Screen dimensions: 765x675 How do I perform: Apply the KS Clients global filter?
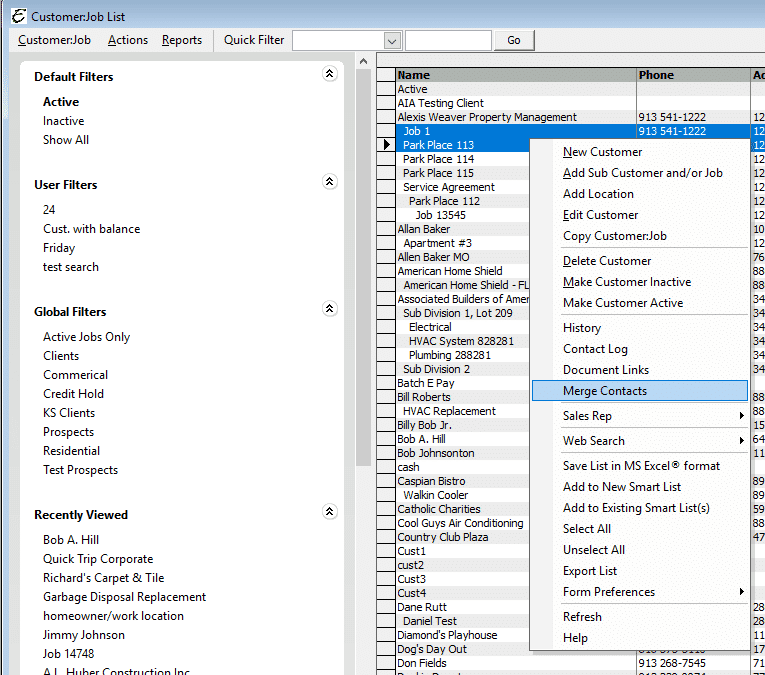click(x=69, y=413)
